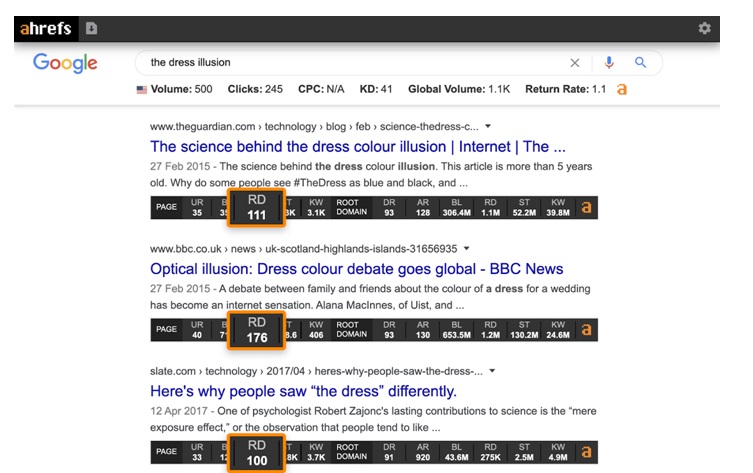Open ahrefs toolbar settings gear
The image size is (753, 473).
pos(704,28)
